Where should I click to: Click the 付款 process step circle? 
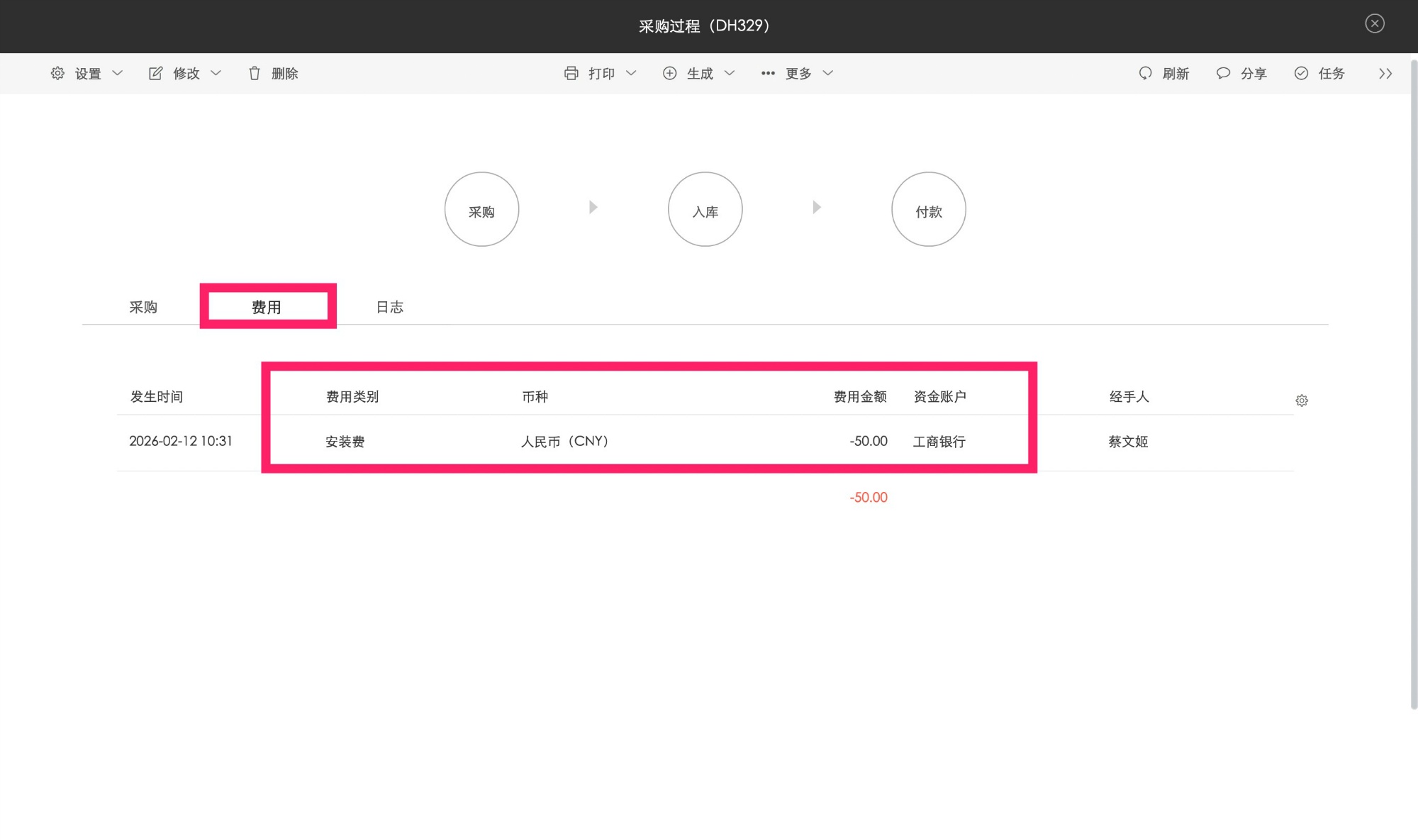(x=928, y=210)
